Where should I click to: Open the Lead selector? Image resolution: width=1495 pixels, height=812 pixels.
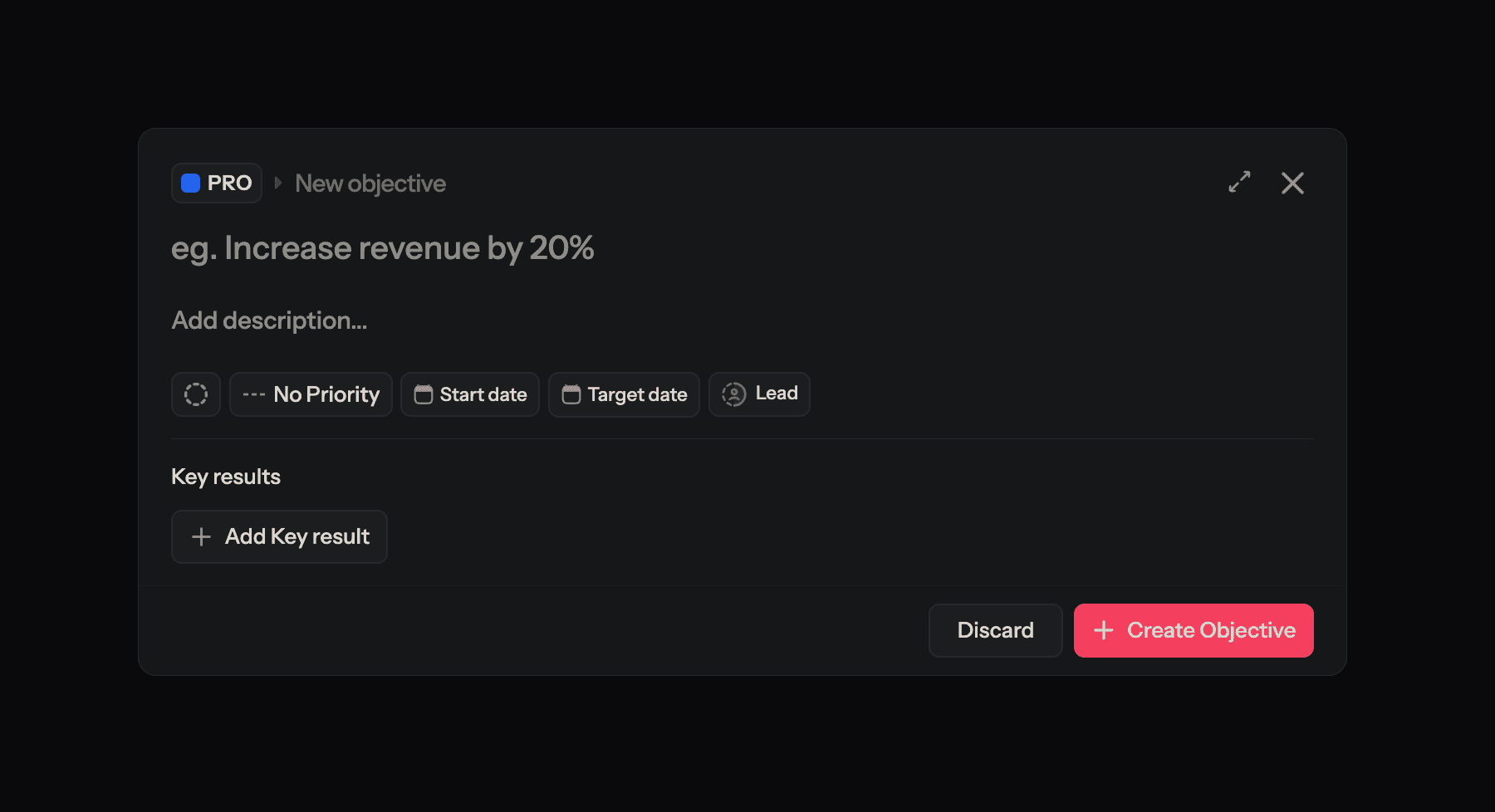[x=758, y=394]
